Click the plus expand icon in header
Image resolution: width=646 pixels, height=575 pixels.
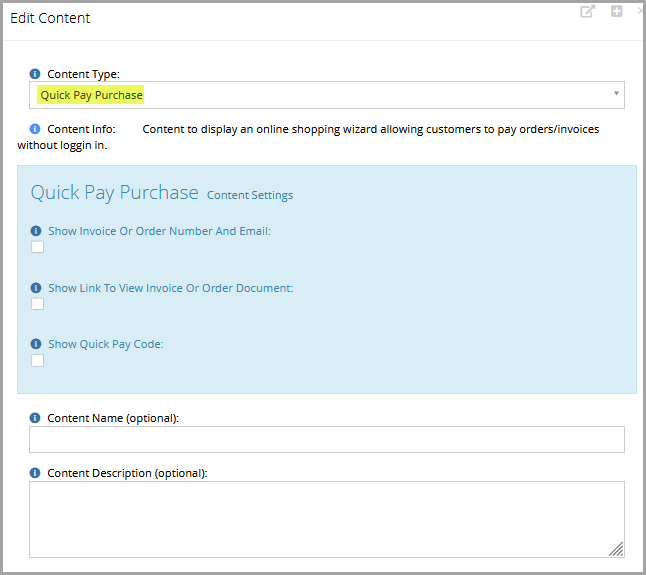tap(616, 11)
